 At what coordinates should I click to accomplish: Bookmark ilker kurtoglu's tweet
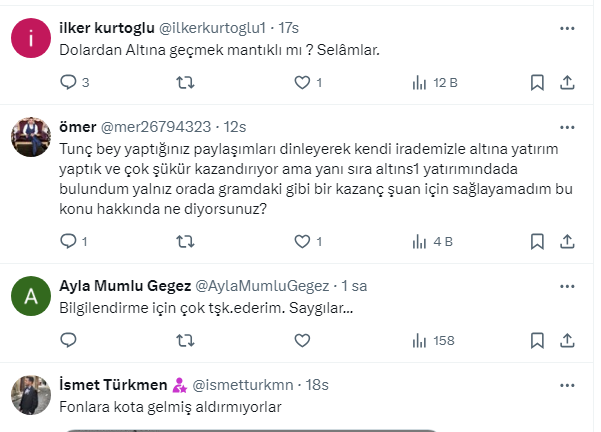tap(536, 83)
